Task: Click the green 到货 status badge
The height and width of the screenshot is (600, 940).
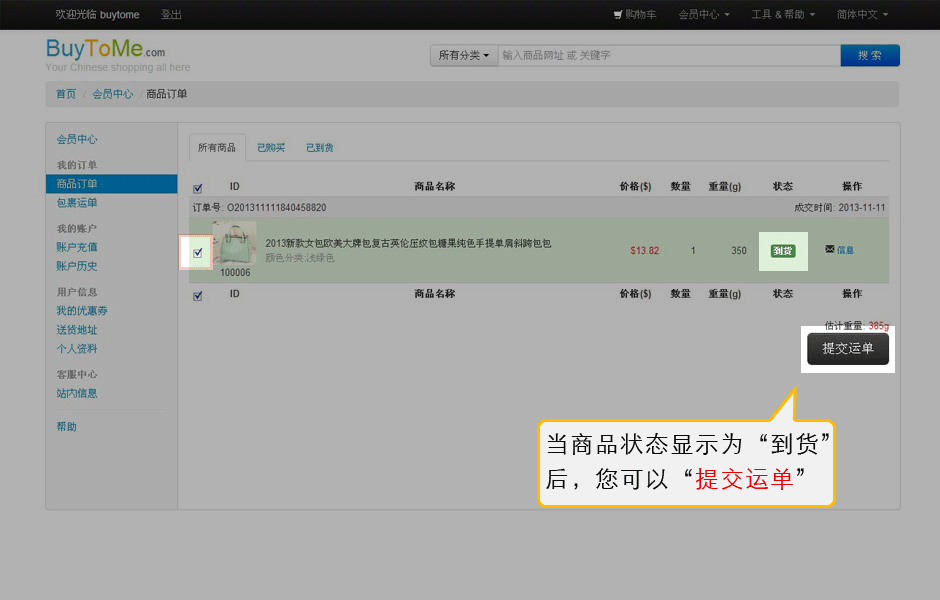Action: (783, 250)
